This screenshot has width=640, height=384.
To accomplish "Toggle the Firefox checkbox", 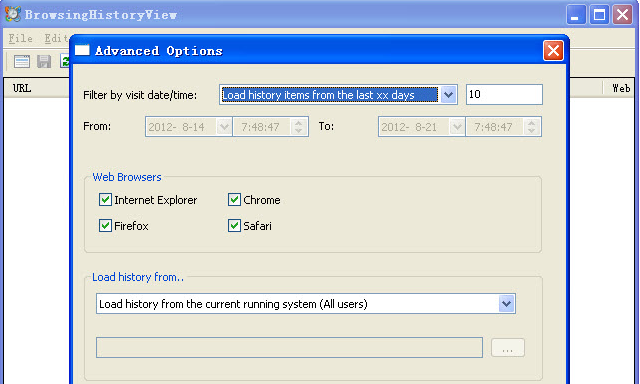I will point(105,225).
